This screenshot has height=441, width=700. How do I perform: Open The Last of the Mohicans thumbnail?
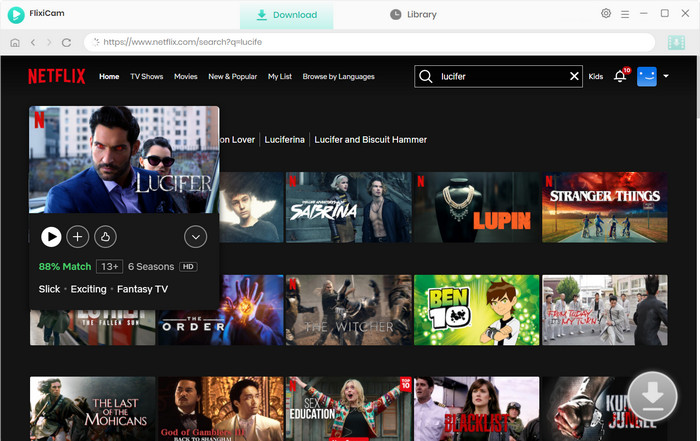(x=92, y=409)
